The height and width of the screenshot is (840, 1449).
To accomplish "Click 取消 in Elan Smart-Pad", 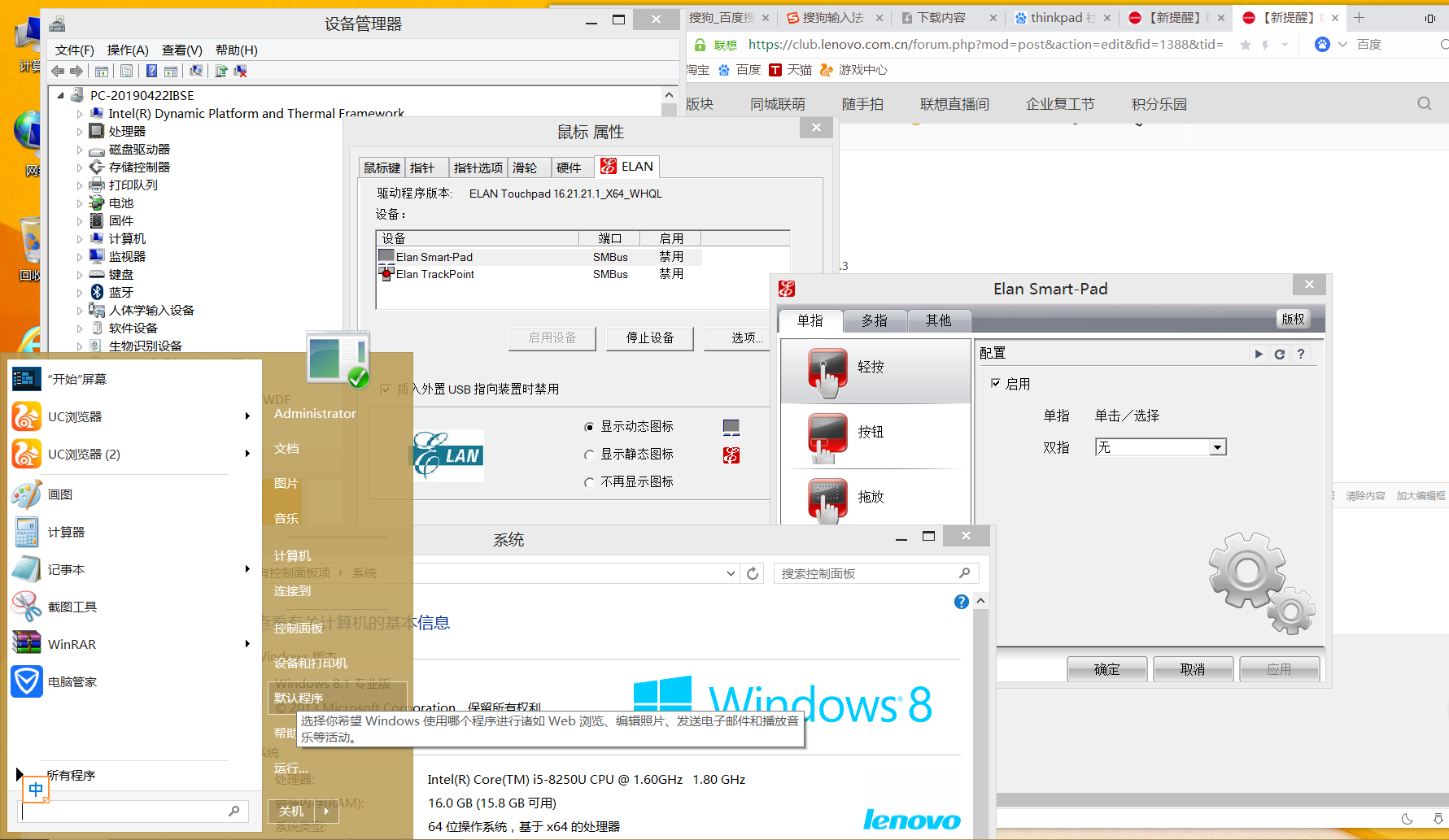I will (x=1194, y=669).
